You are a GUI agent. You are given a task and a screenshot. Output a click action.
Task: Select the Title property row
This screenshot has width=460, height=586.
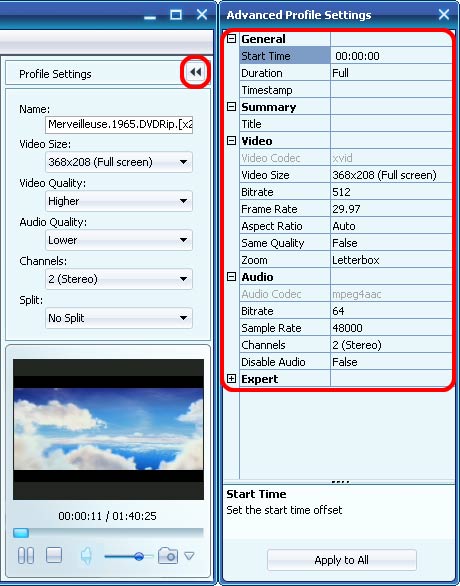tap(346, 124)
